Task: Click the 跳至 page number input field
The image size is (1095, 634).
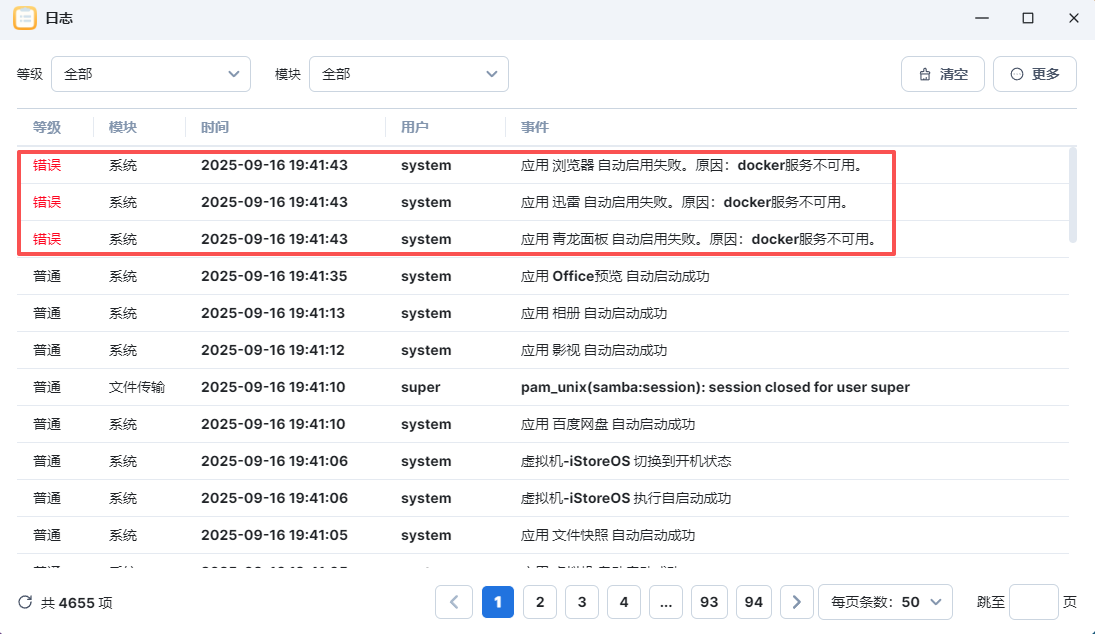Action: [1033, 602]
